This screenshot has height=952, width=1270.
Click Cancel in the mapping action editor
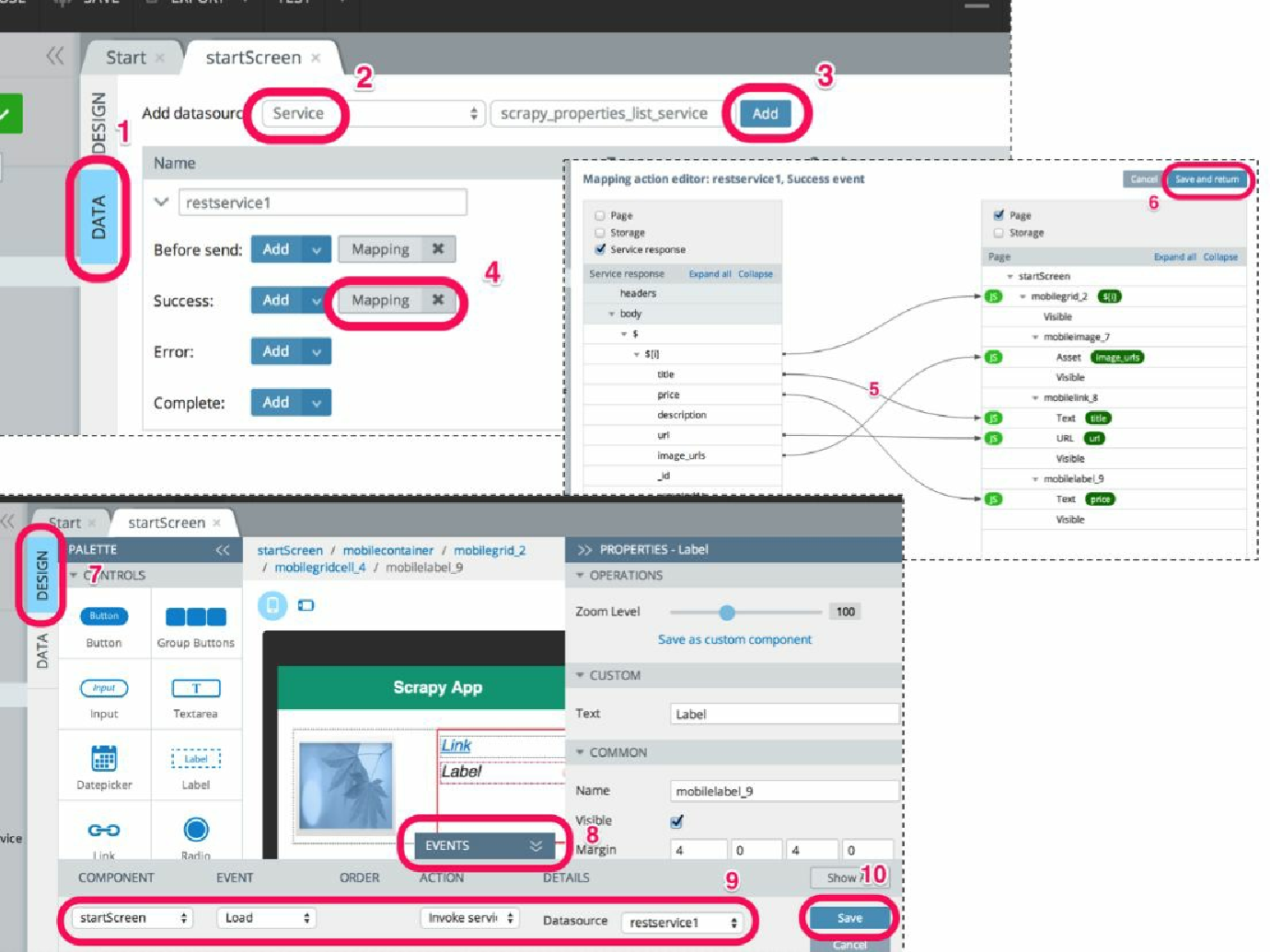[x=1143, y=179]
